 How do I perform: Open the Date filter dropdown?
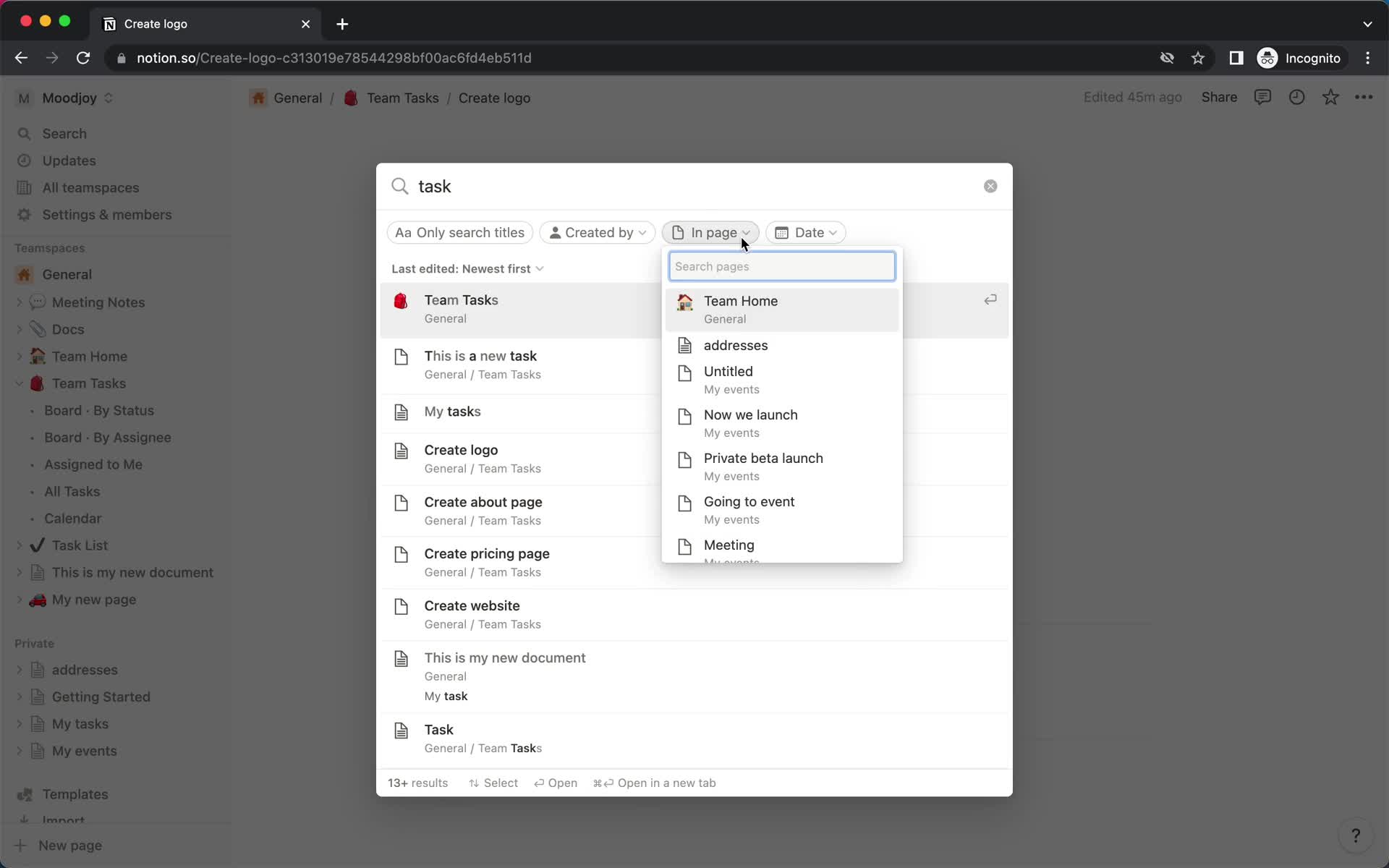click(806, 232)
